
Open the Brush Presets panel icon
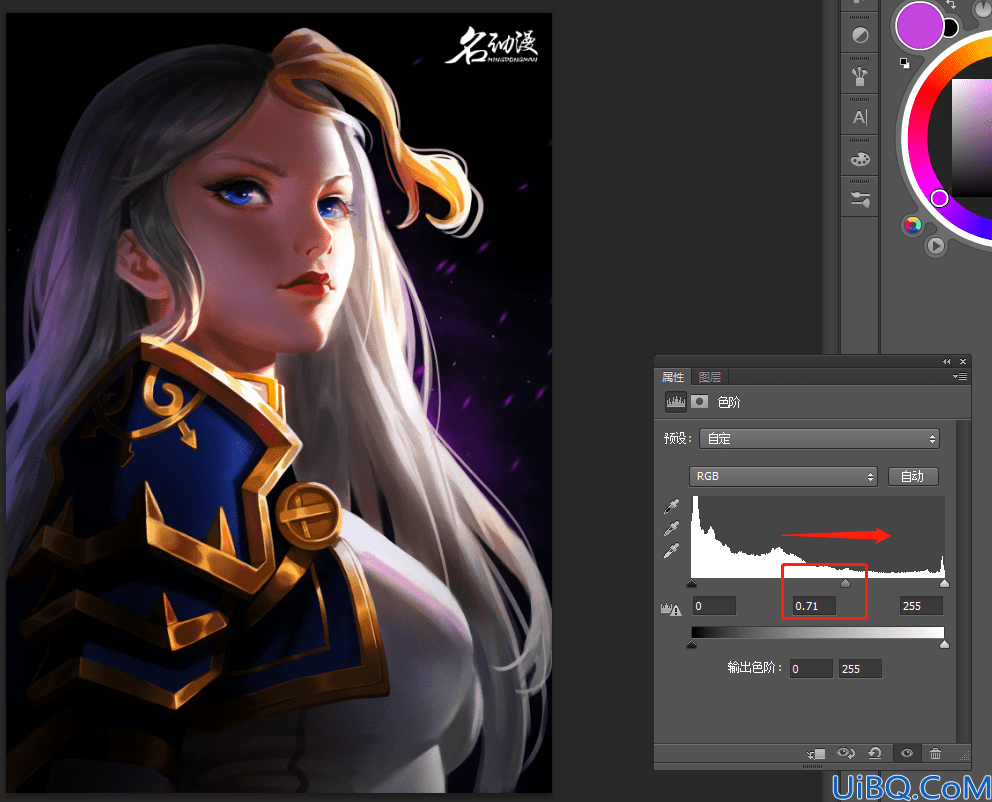[x=859, y=77]
